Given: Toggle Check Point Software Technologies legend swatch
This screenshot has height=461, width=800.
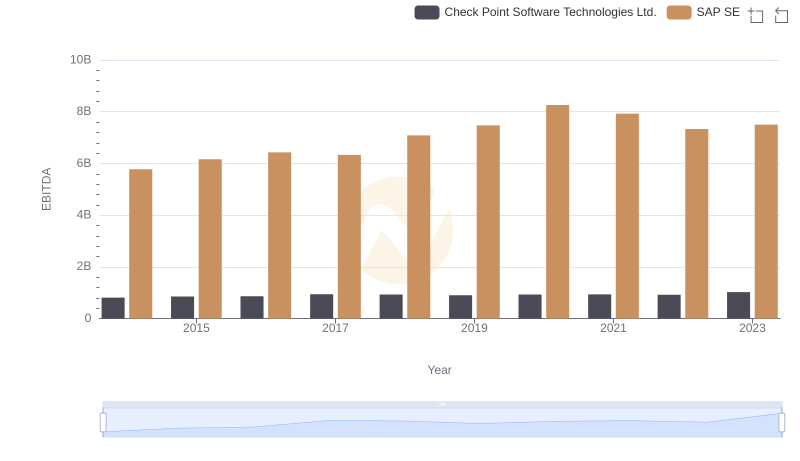Looking at the screenshot, I should tap(427, 12).
